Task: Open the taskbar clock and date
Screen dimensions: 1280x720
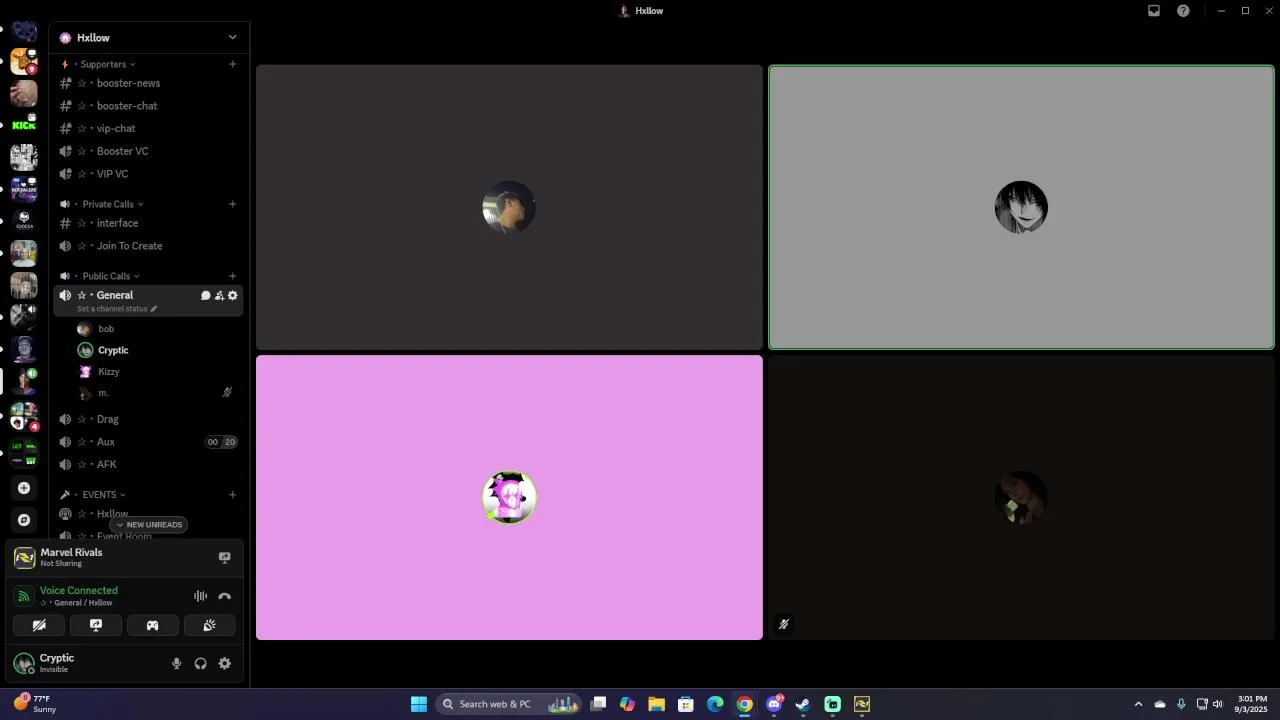Action: pyautogui.click(x=1253, y=704)
